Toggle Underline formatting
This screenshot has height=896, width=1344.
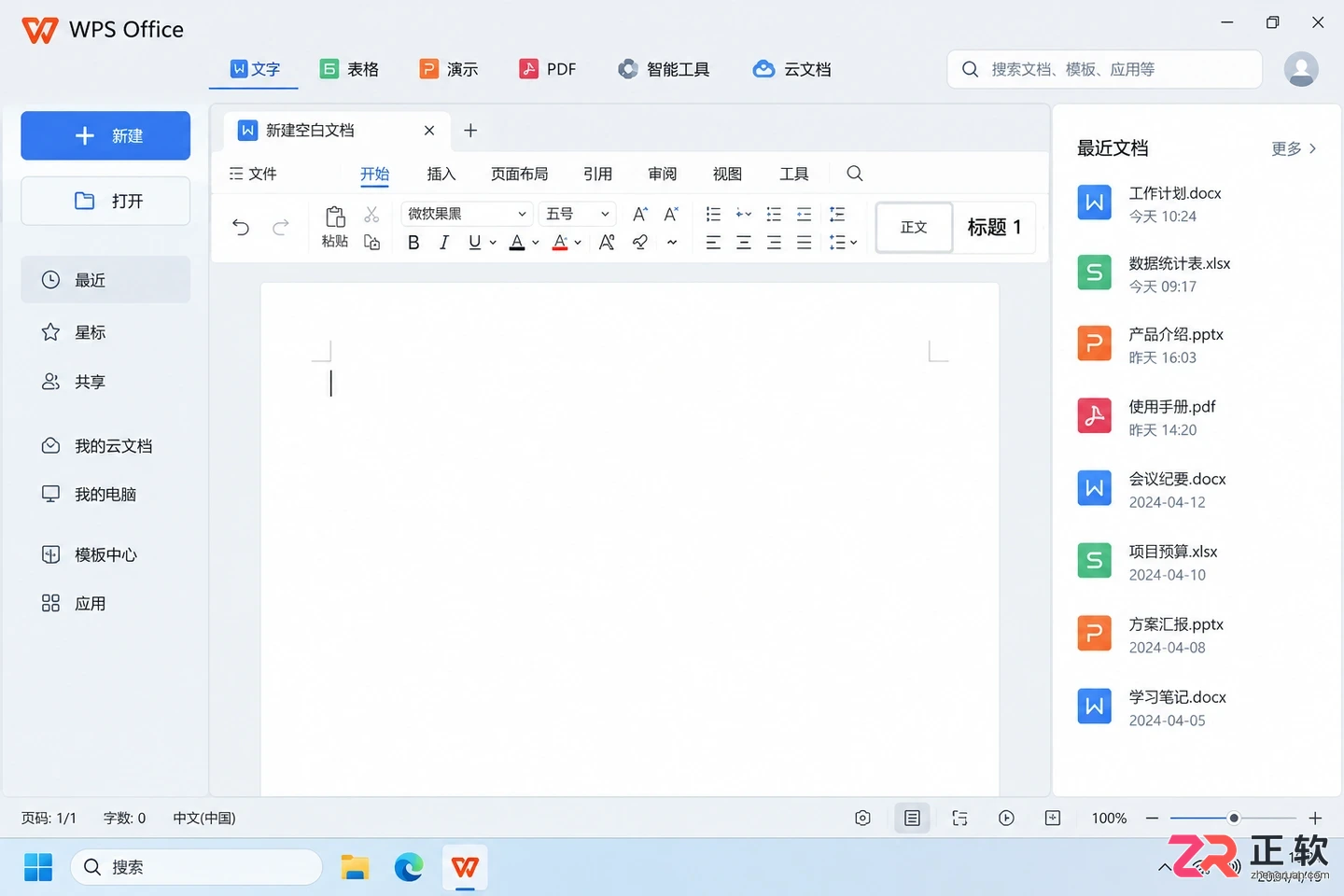tap(475, 243)
